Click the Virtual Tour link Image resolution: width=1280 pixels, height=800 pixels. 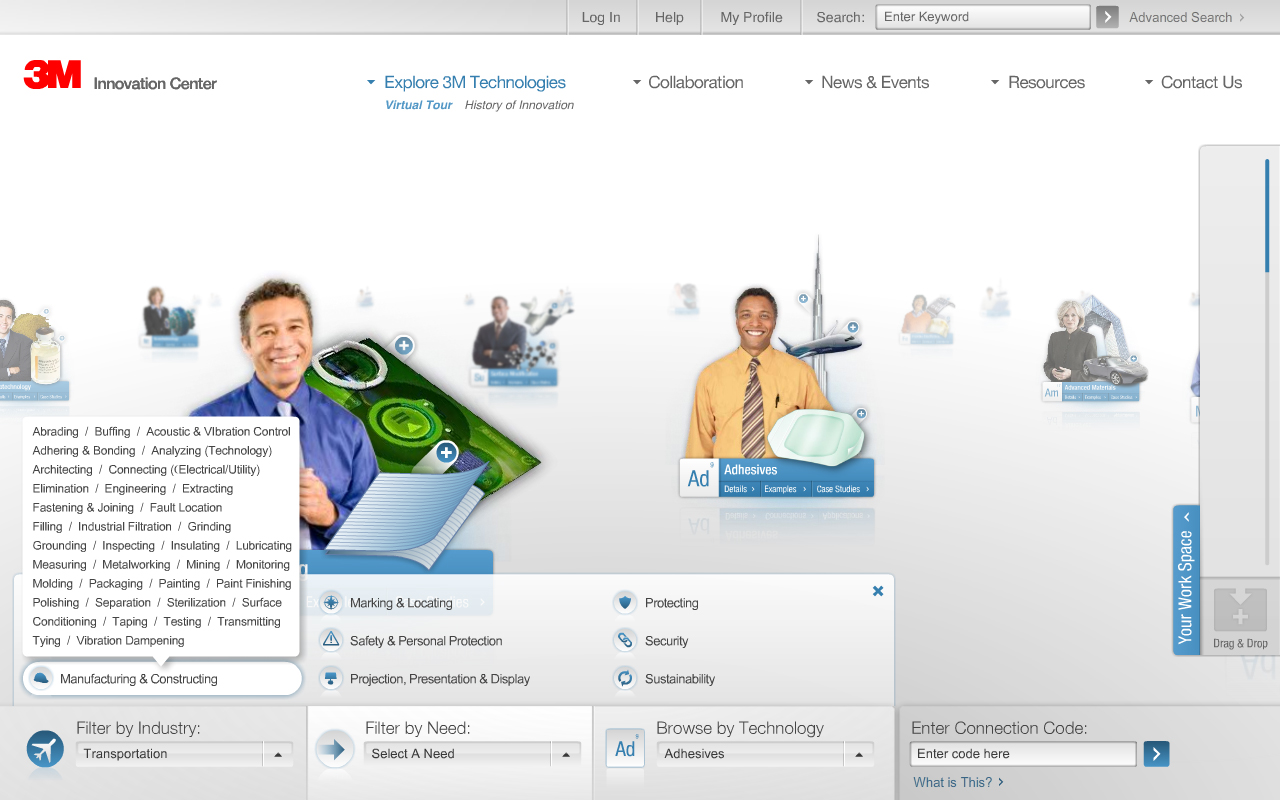tap(418, 105)
